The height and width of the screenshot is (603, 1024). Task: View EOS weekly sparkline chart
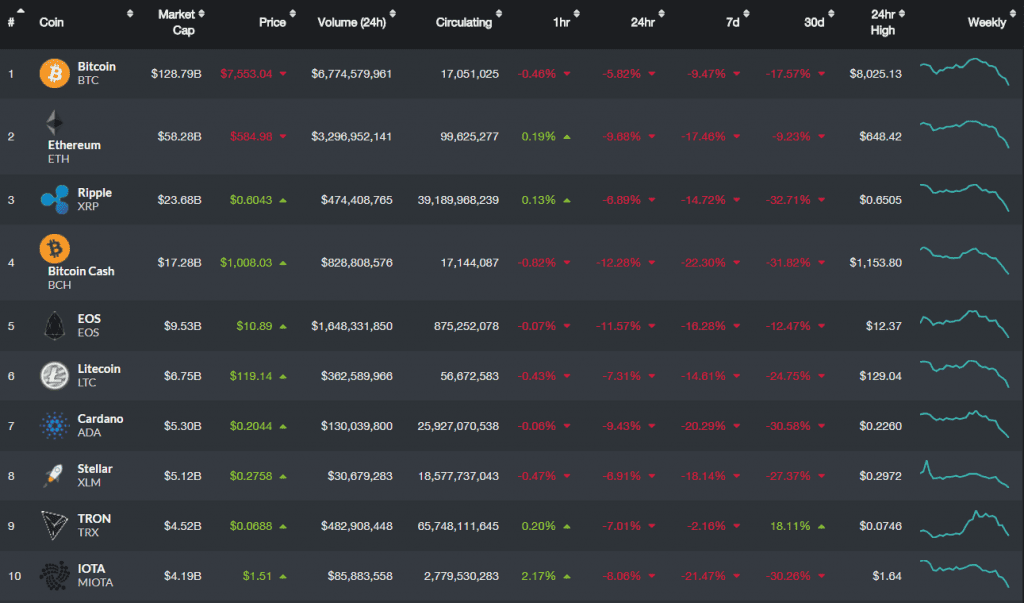965,323
